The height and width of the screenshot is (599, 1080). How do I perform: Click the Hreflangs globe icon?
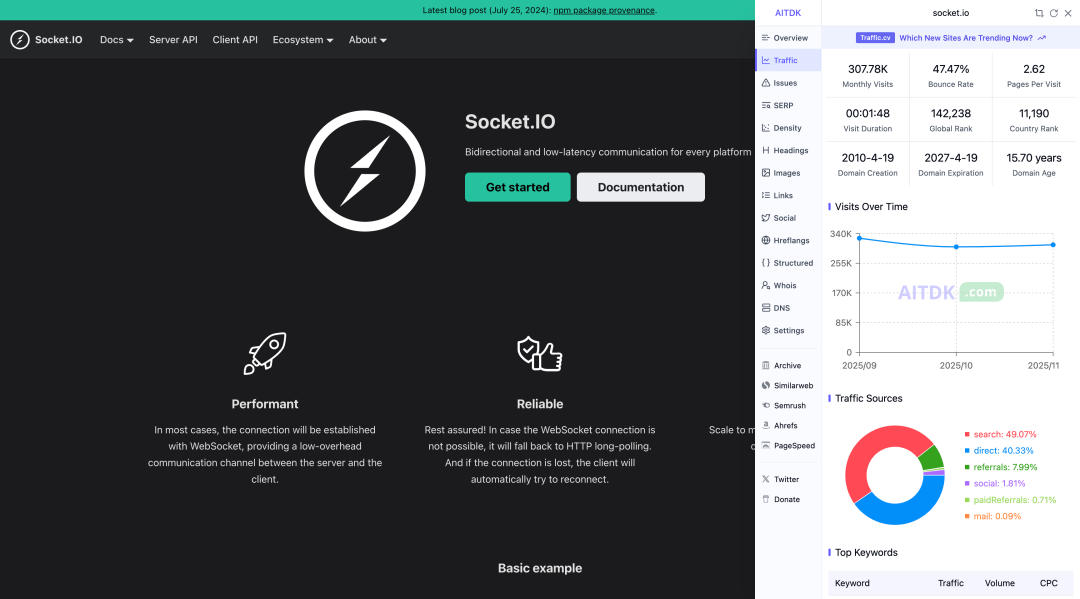click(766, 240)
